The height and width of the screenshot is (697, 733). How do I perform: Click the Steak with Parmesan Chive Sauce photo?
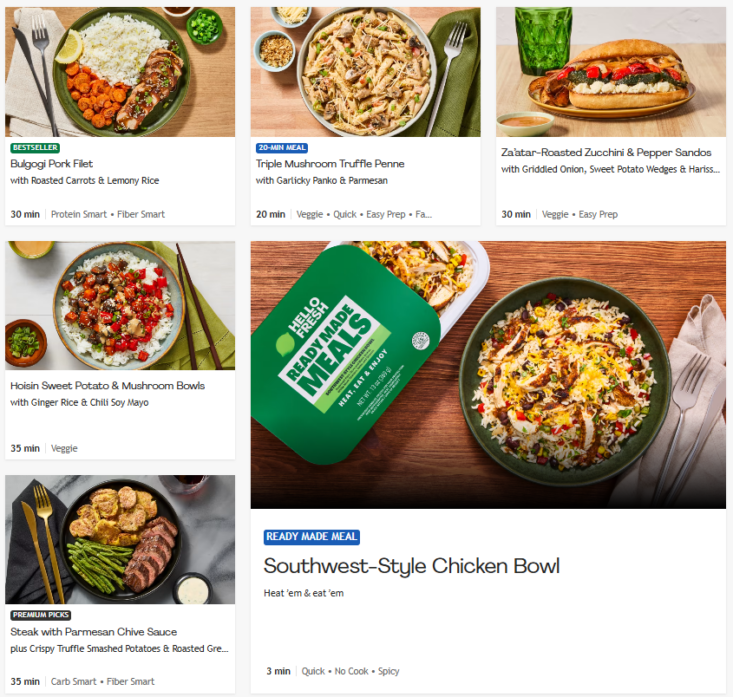[x=120, y=538]
